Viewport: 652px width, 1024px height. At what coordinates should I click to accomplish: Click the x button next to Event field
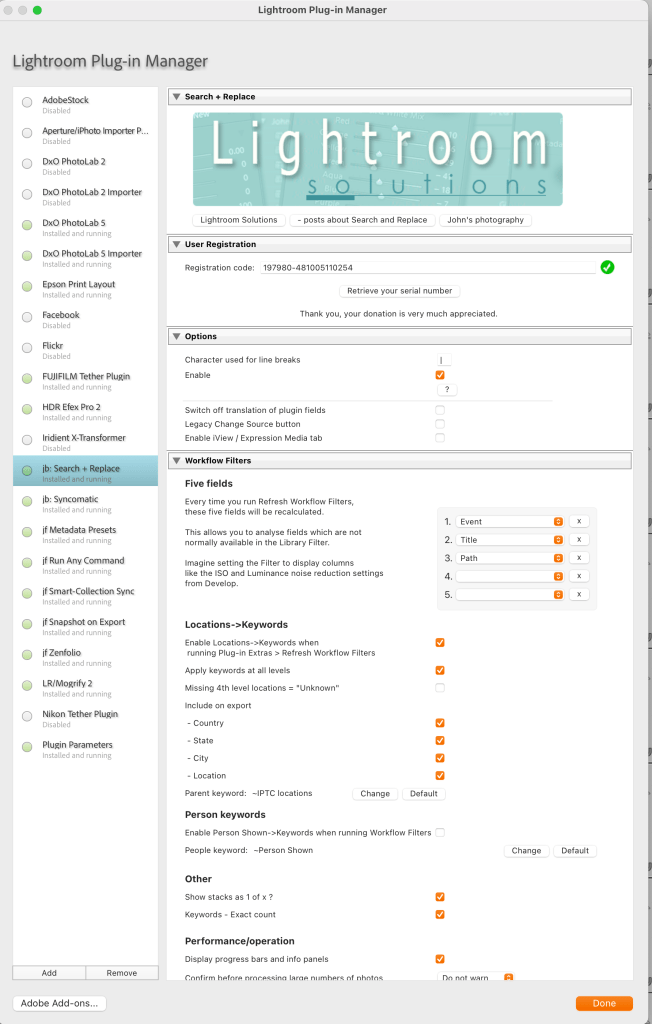click(x=578, y=522)
